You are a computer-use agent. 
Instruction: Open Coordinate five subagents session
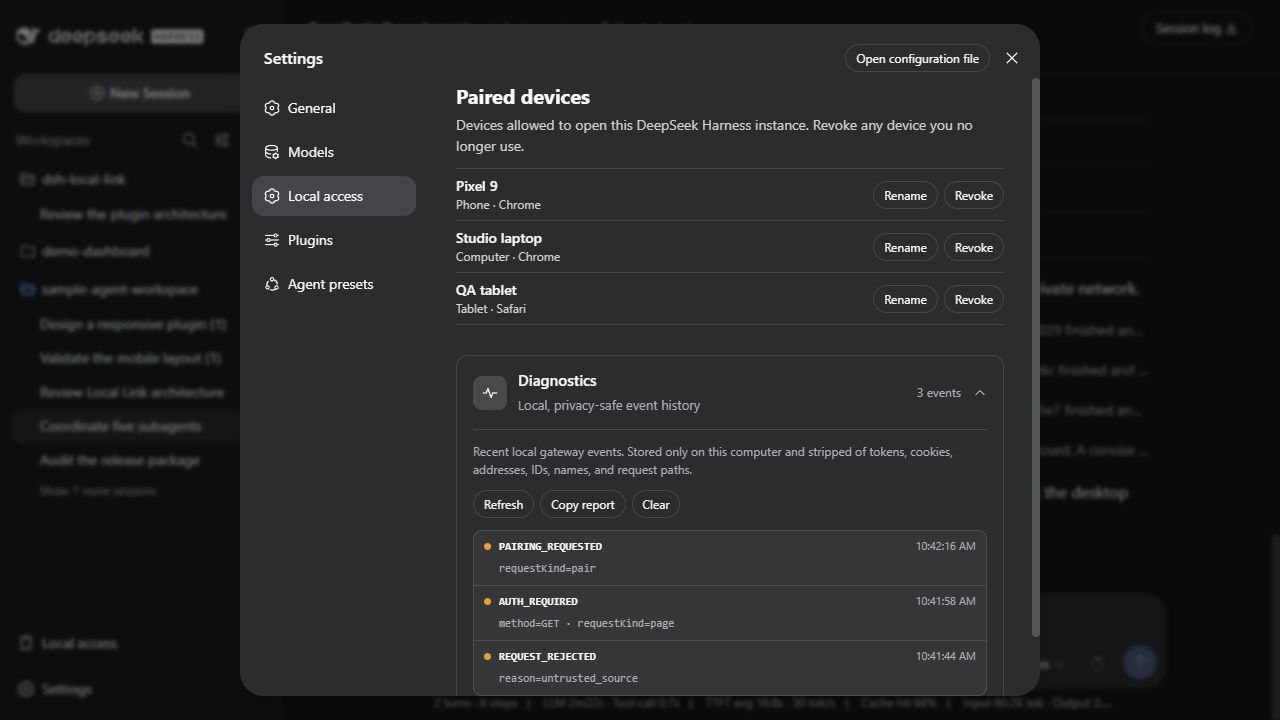[120, 426]
